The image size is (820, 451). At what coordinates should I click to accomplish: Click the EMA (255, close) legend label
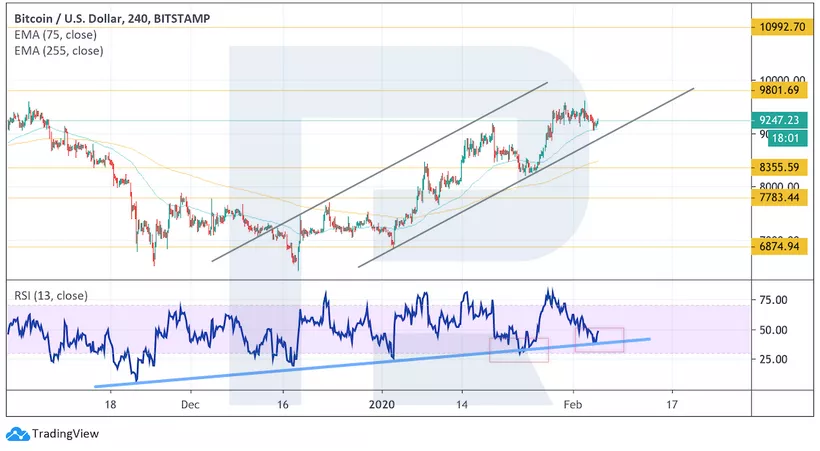[x=57, y=51]
